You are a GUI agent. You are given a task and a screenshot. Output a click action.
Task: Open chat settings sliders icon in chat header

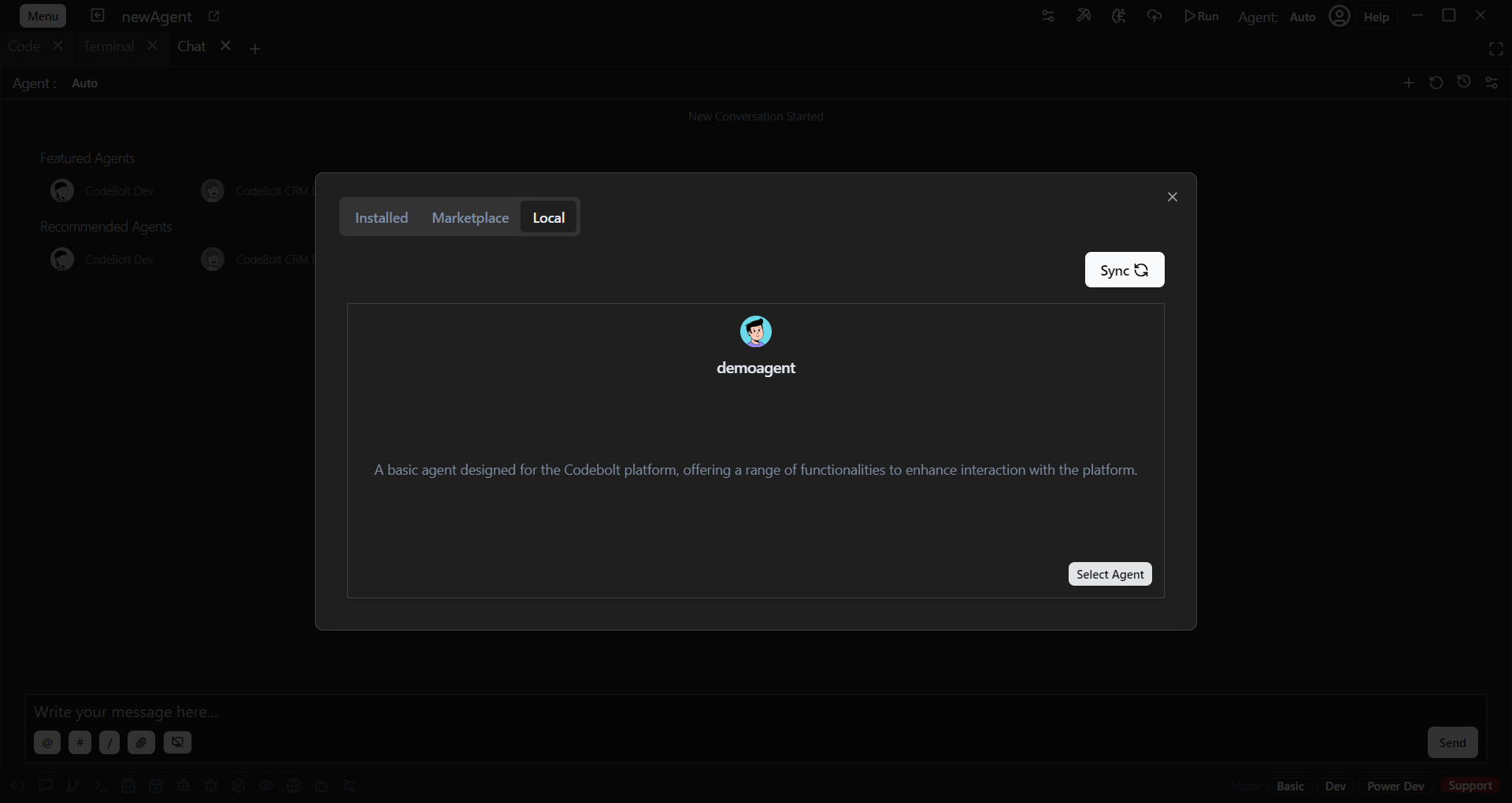tap(1492, 83)
